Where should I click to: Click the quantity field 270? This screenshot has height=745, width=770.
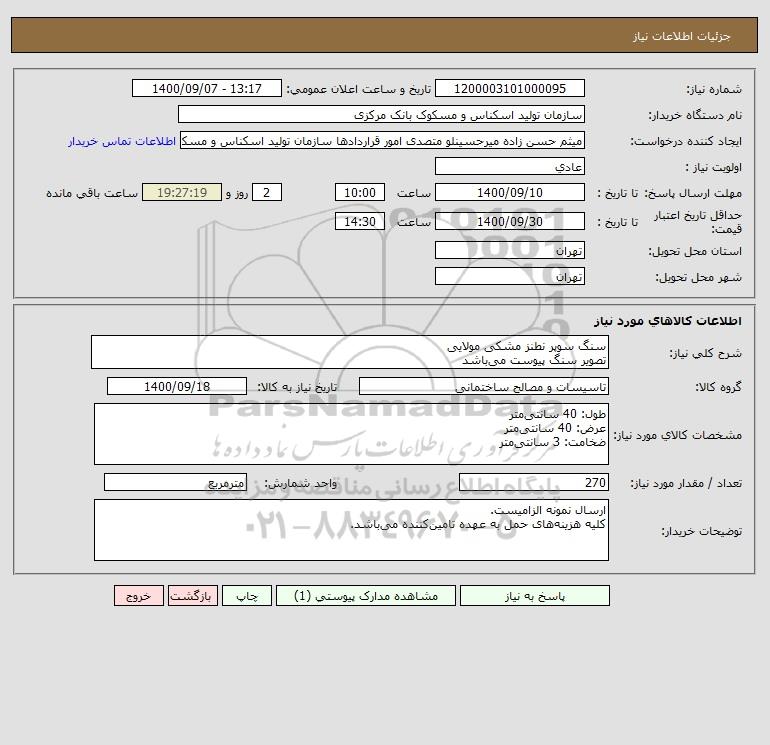coord(534,482)
